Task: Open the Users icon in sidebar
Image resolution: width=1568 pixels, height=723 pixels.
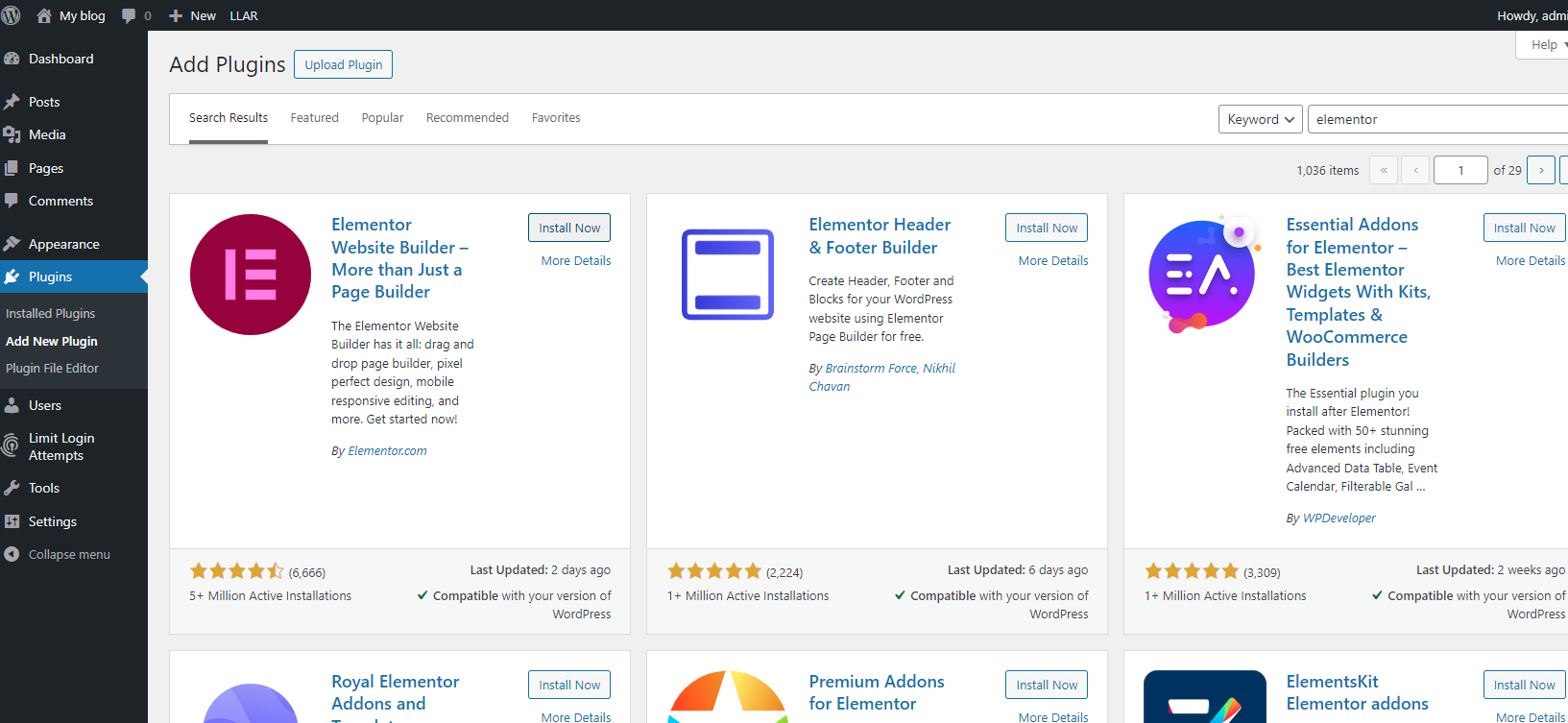Action: [12, 405]
